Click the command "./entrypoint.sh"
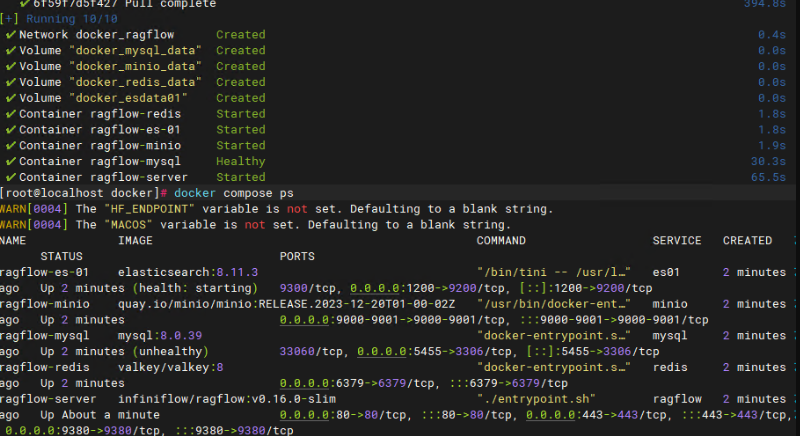The height and width of the screenshot is (436, 800). [536, 398]
